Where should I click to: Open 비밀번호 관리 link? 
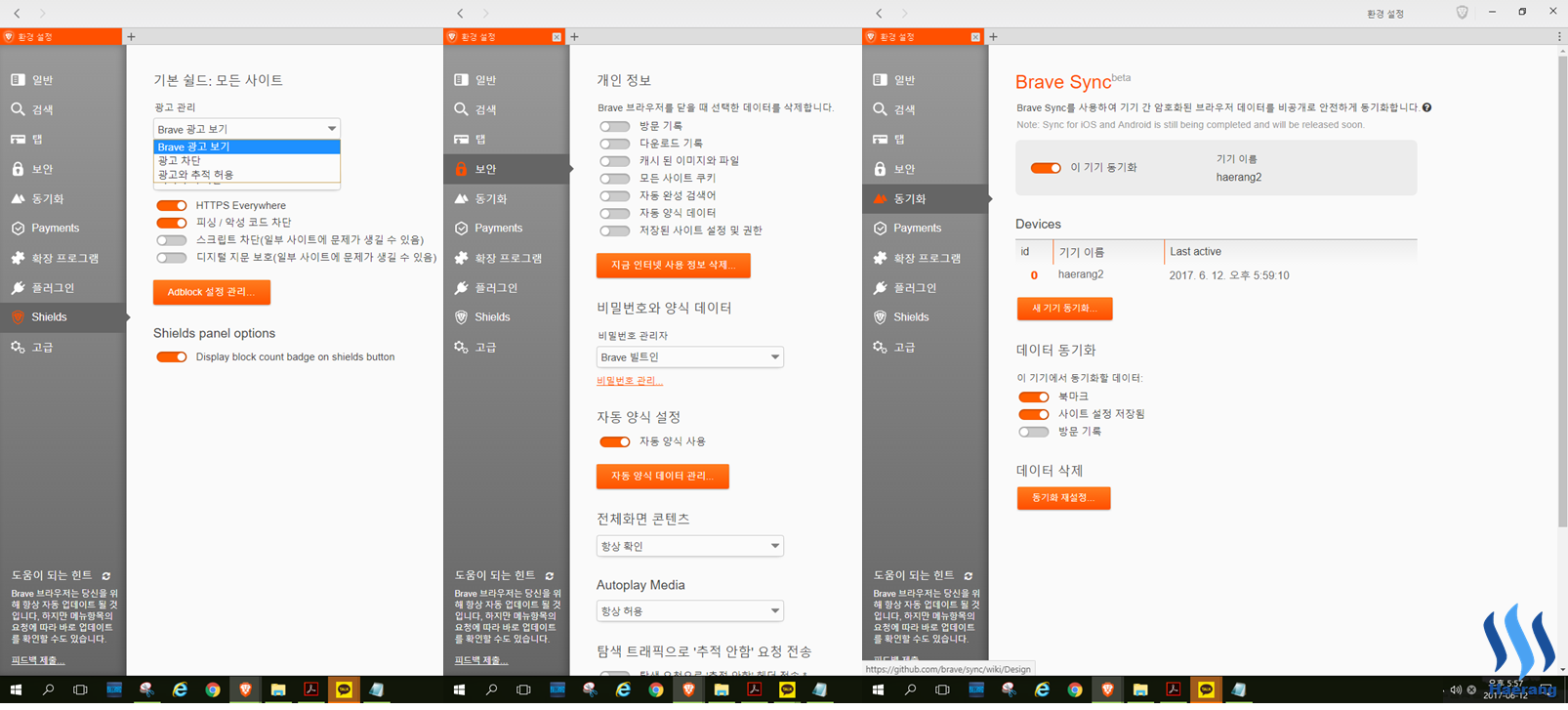pos(630,381)
